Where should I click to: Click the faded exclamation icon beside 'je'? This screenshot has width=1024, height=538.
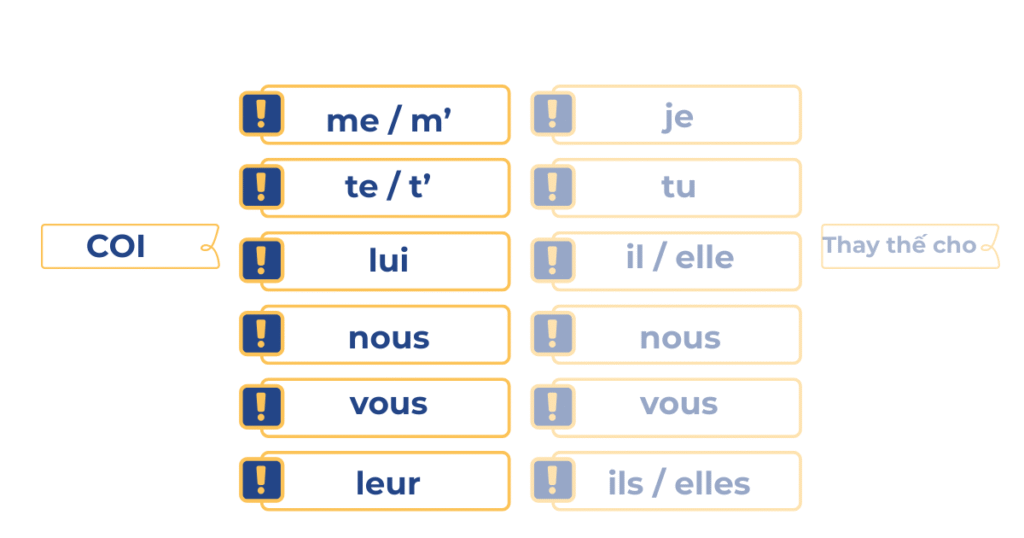[x=553, y=114]
